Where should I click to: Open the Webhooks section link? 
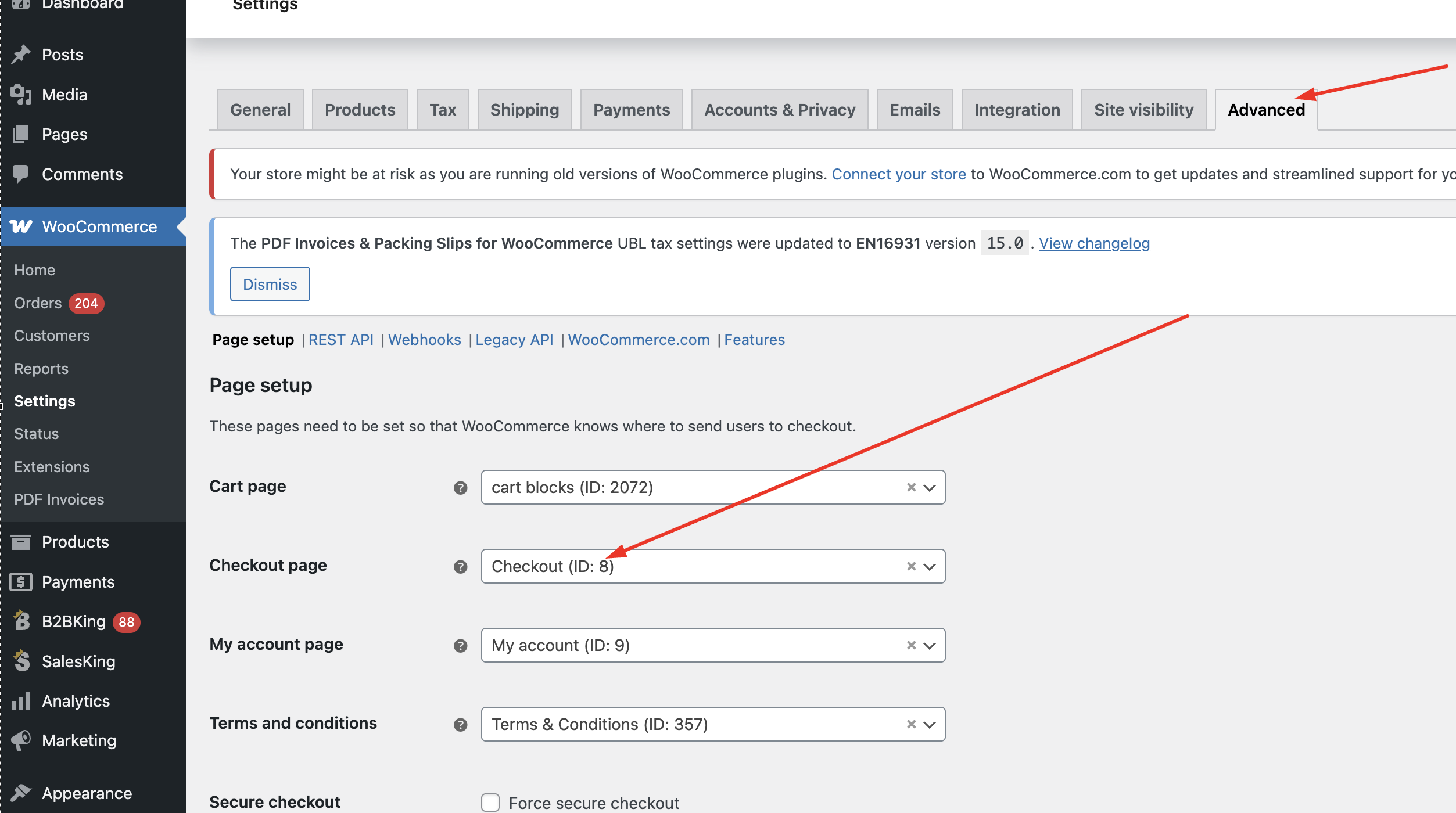coord(425,340)
